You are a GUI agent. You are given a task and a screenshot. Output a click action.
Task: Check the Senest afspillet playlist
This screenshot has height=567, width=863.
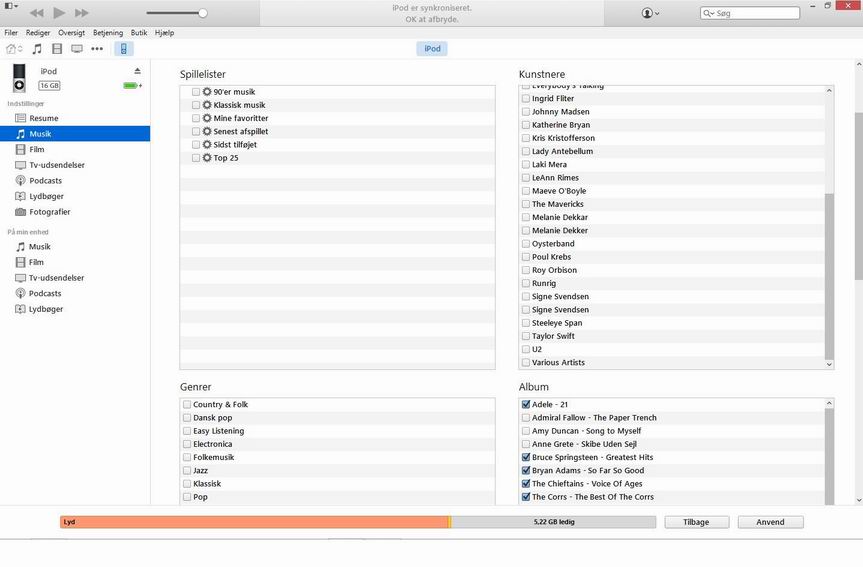pos(196,132)
